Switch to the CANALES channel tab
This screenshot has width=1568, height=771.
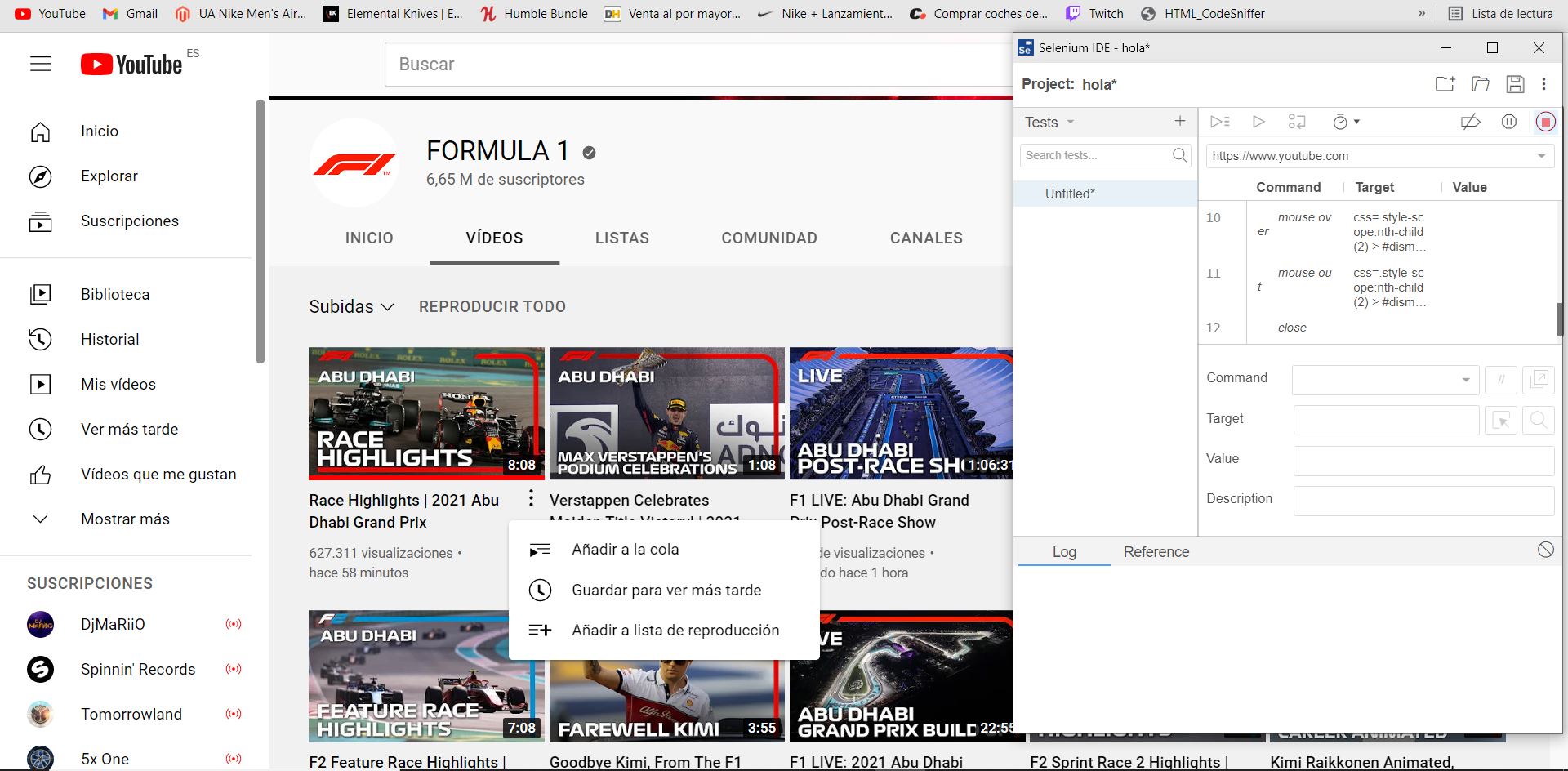926,238
